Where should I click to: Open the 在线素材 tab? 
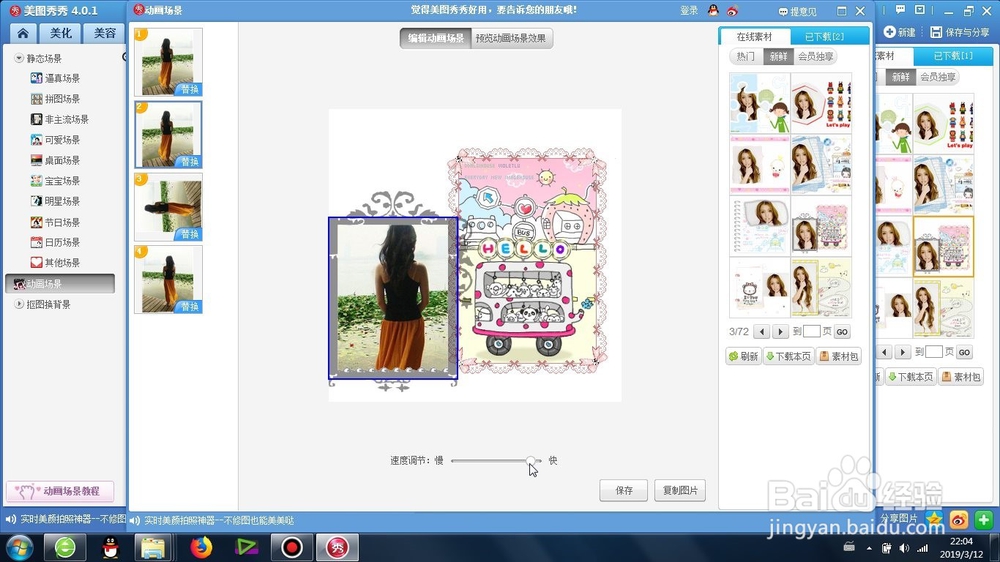click(x=754, y=36)
